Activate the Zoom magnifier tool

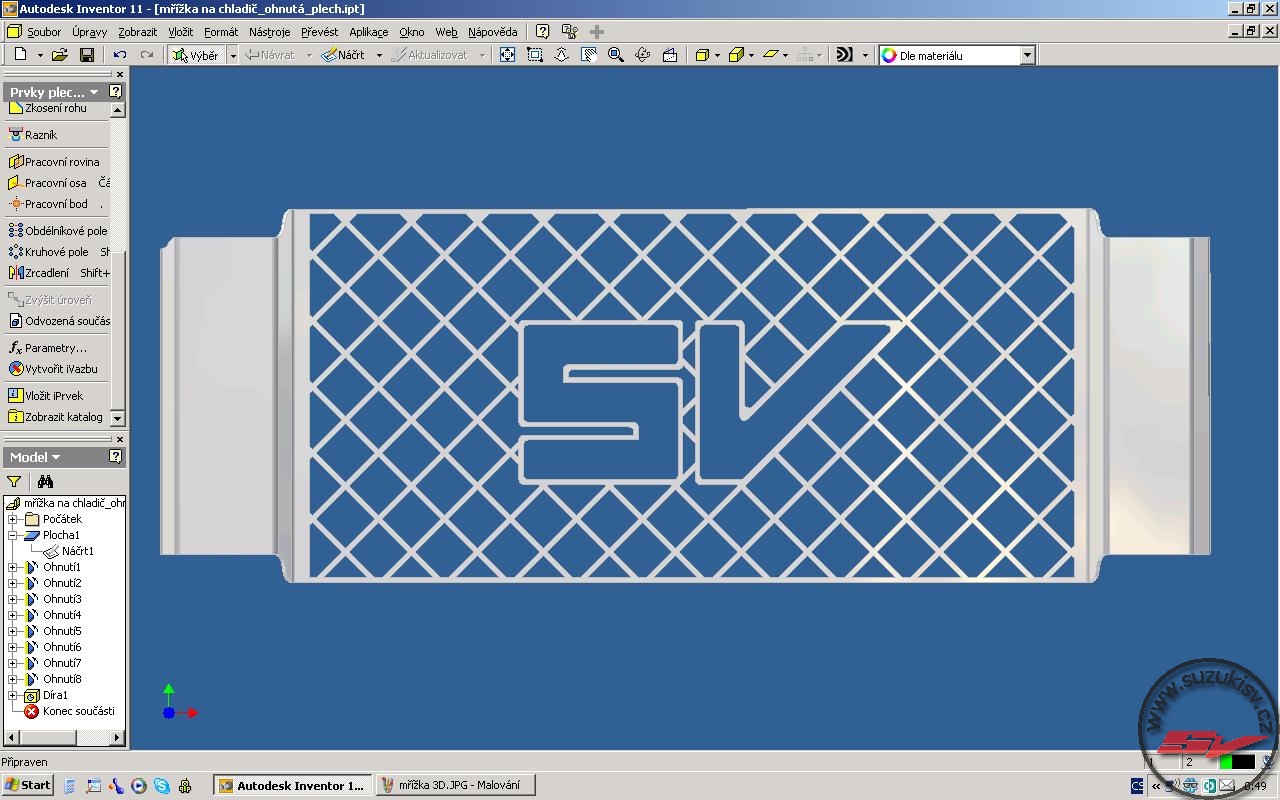pyautogui.click(x=616, y=55)
